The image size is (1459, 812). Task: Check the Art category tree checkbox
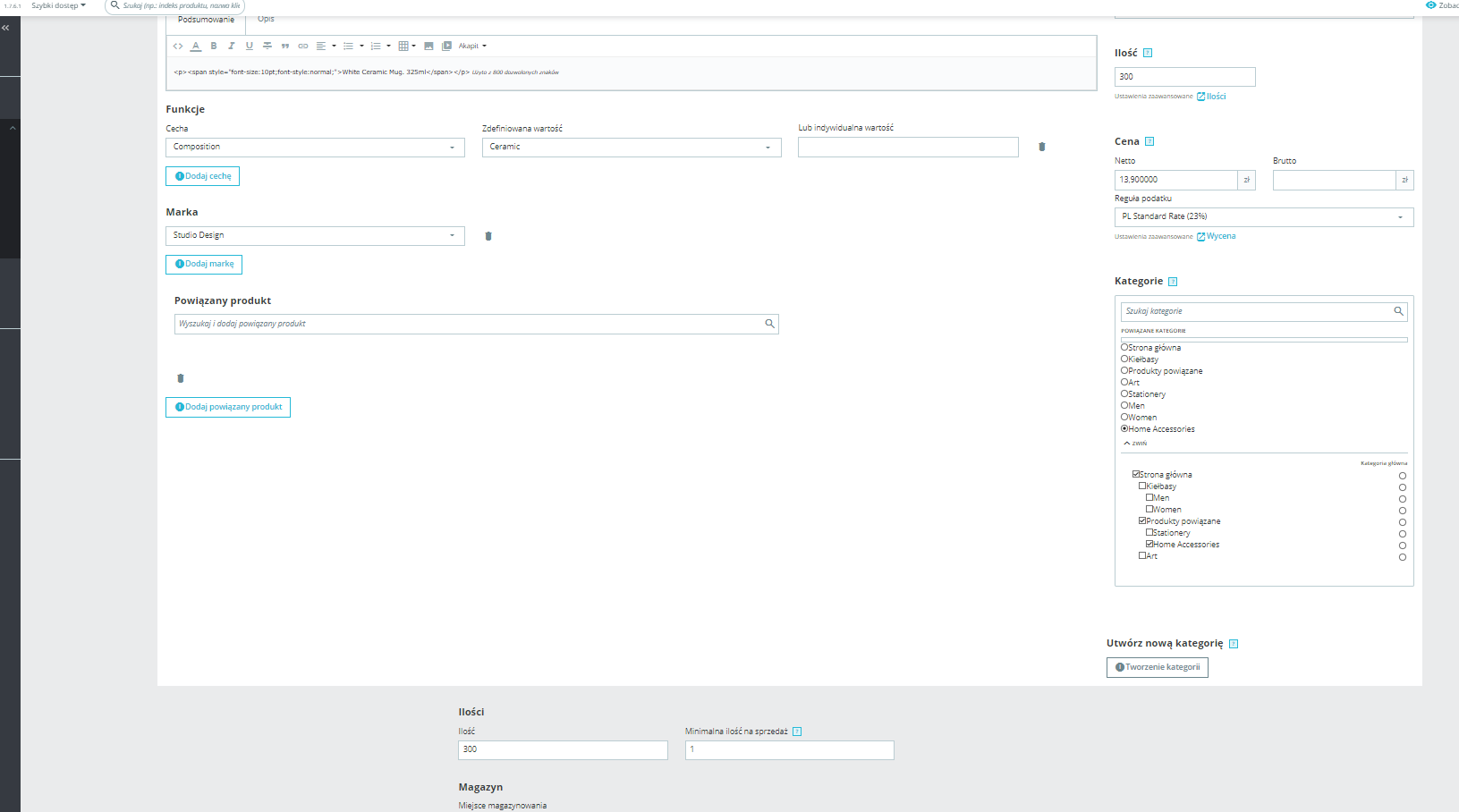(1142, 555)
